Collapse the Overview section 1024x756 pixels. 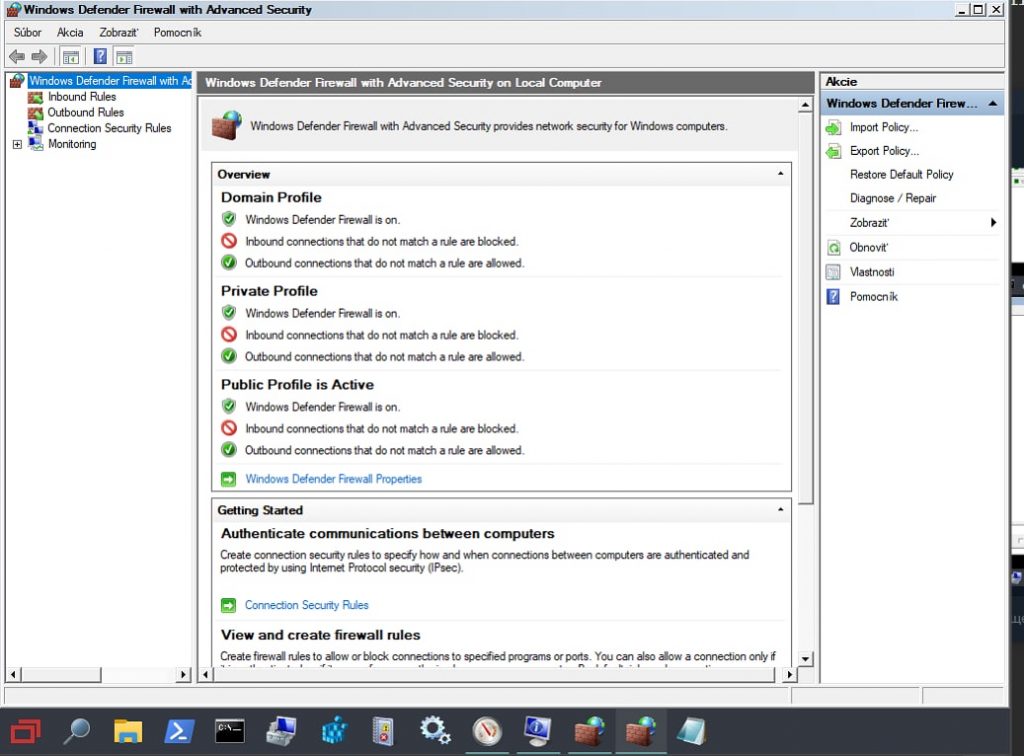tap(780, 174)
